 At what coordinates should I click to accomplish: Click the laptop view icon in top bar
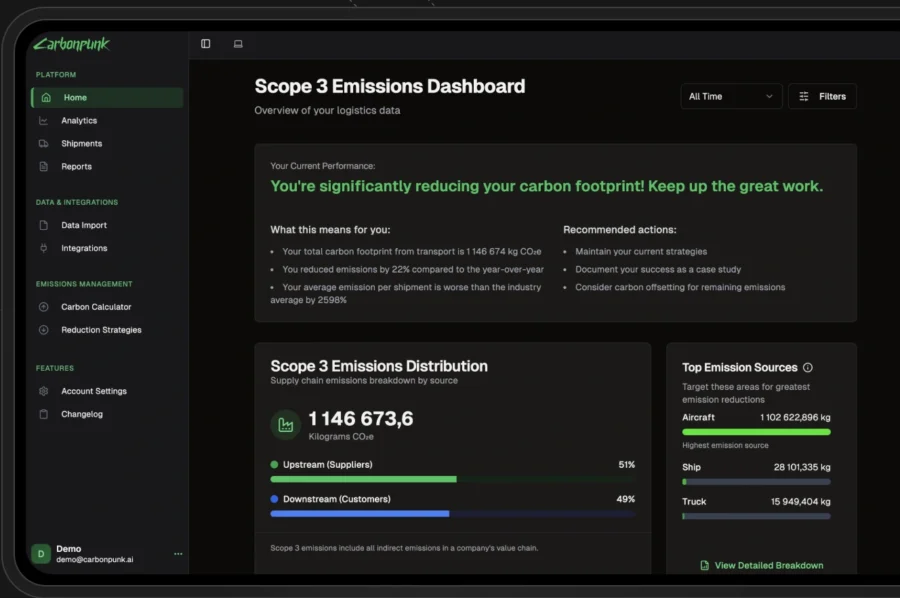[x=238, y=44]
